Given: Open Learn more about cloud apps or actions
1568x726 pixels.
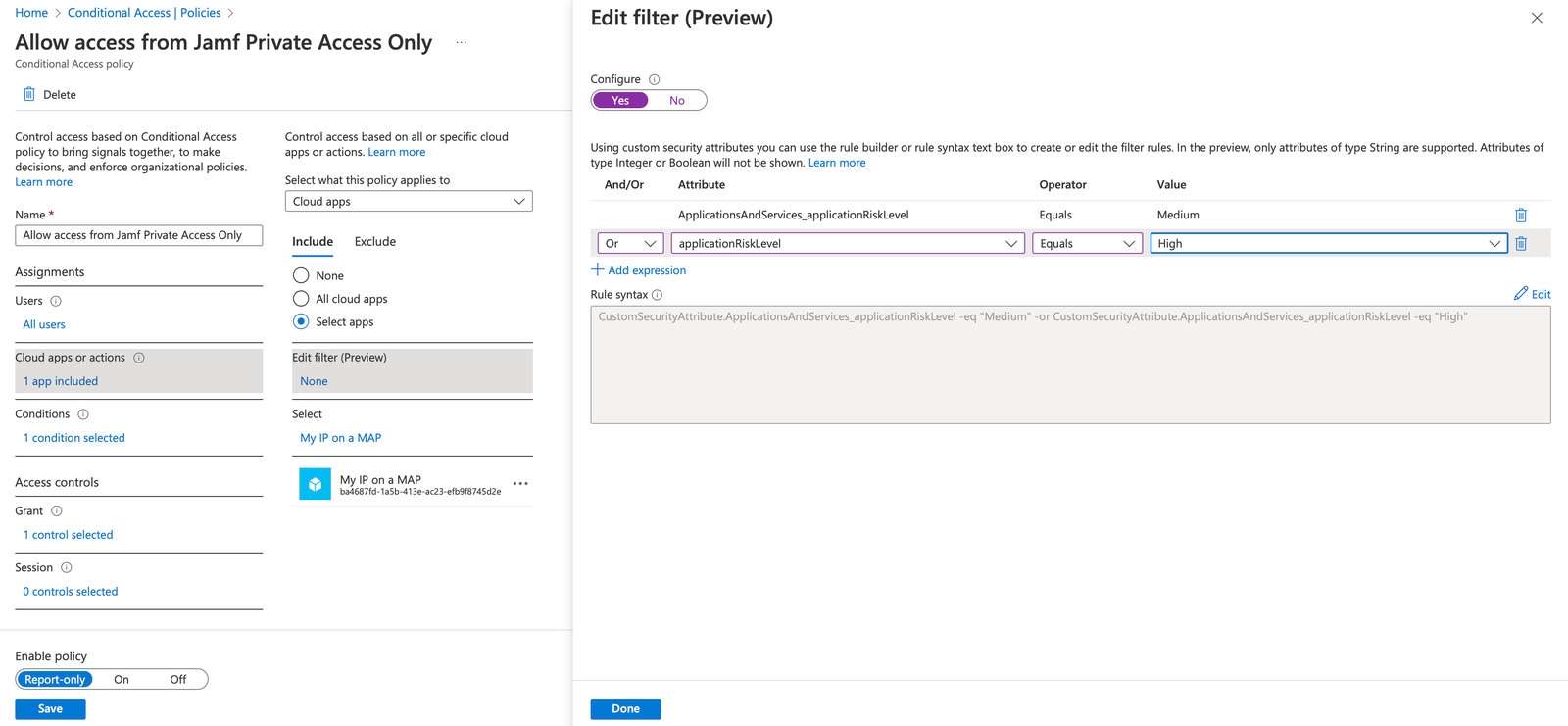Looking at the screenshot, I should click(x=397, y=152).
